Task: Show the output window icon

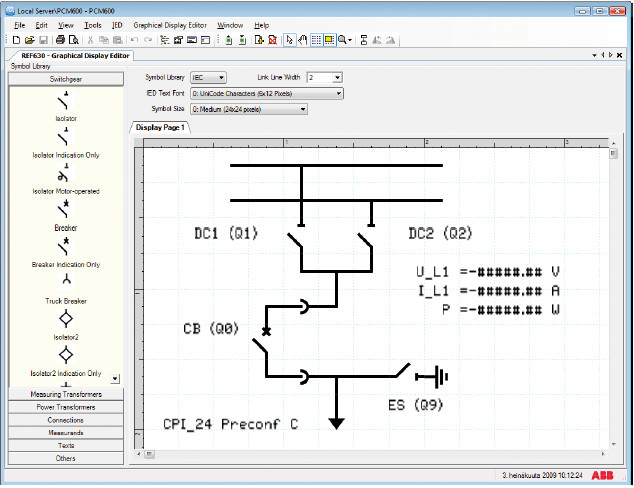Action: [x=192, y=40]
